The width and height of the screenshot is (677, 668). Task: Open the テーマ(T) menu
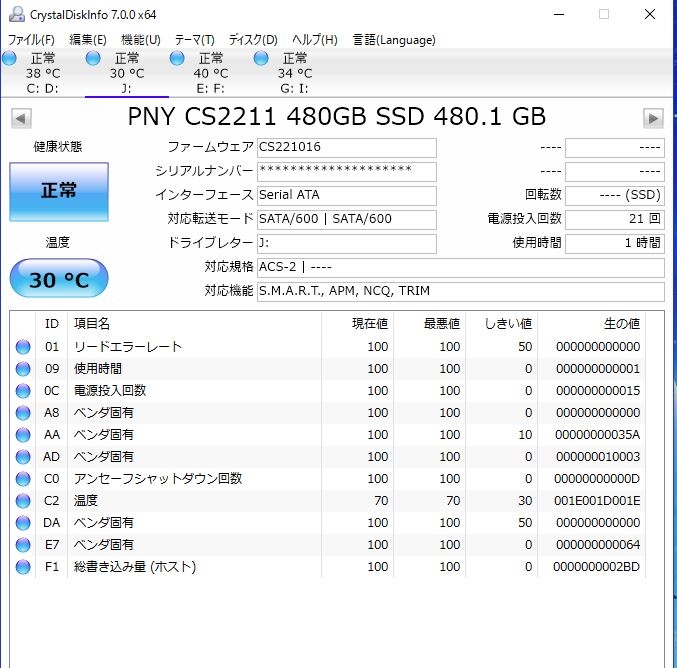pos(195,40)
